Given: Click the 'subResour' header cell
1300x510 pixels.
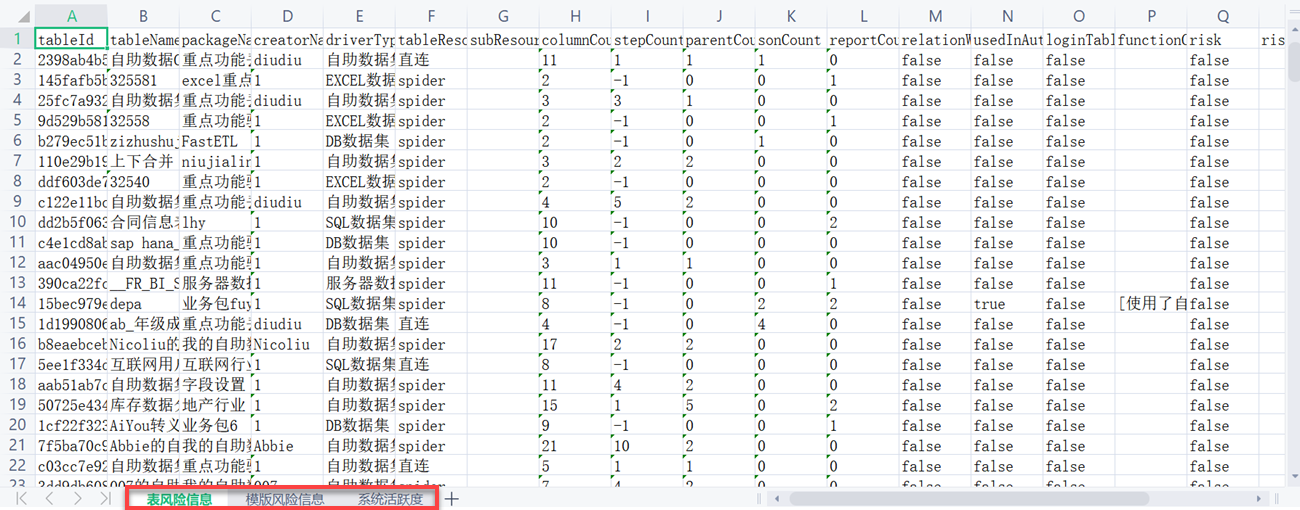Looking at the screenshot, I should click(503, 39).
